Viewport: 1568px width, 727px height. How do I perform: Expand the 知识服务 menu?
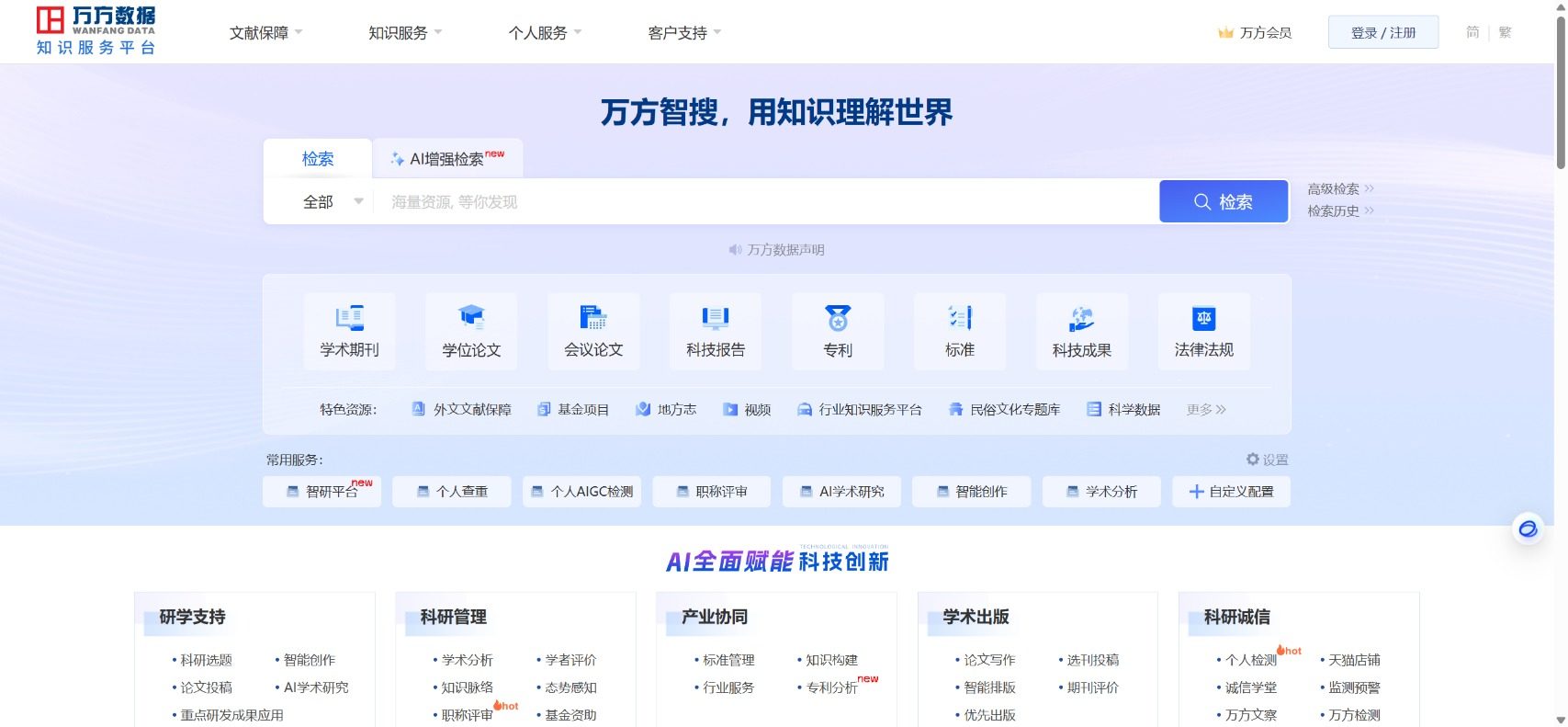click(x=405, y=33)
